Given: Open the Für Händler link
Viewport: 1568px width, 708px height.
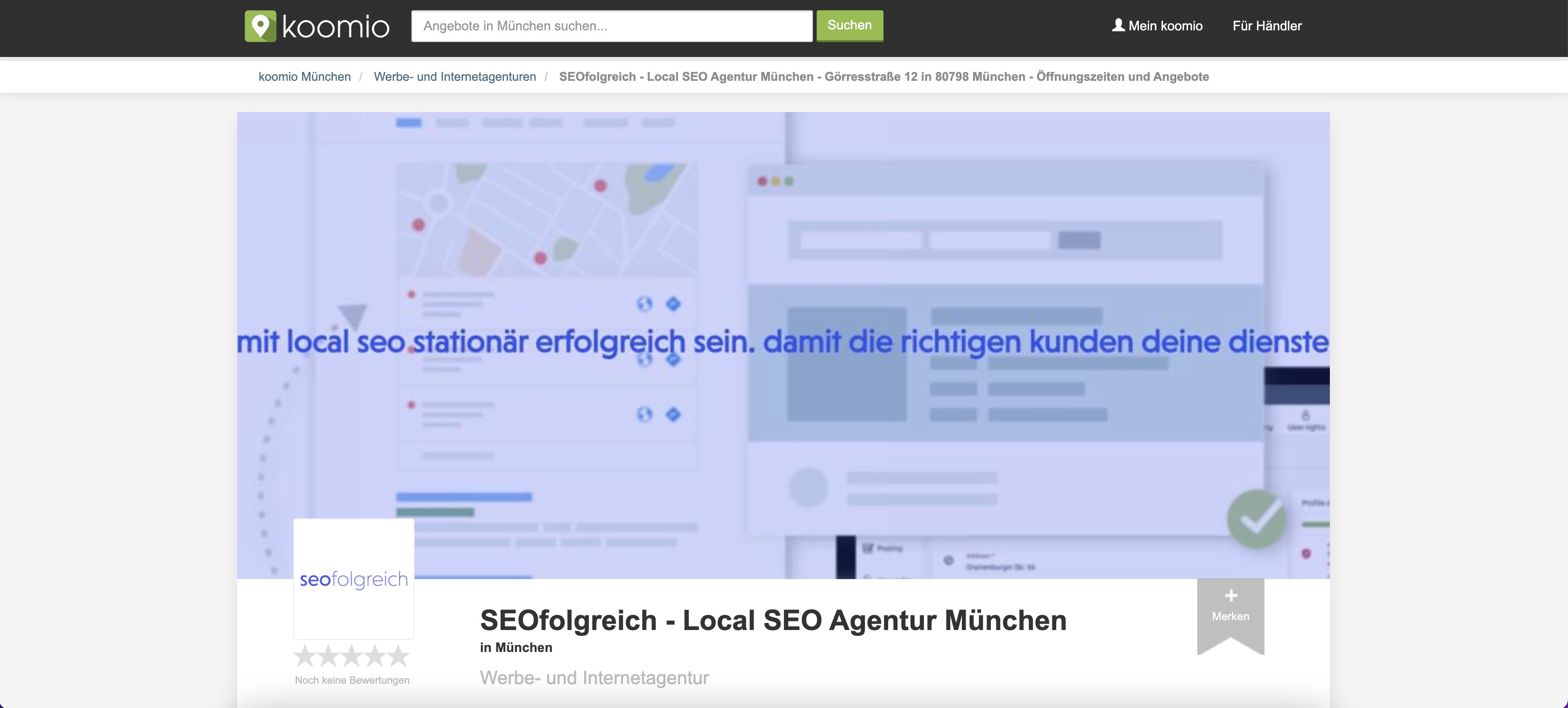Looking at the screenshot, I should click(1267, 26).
